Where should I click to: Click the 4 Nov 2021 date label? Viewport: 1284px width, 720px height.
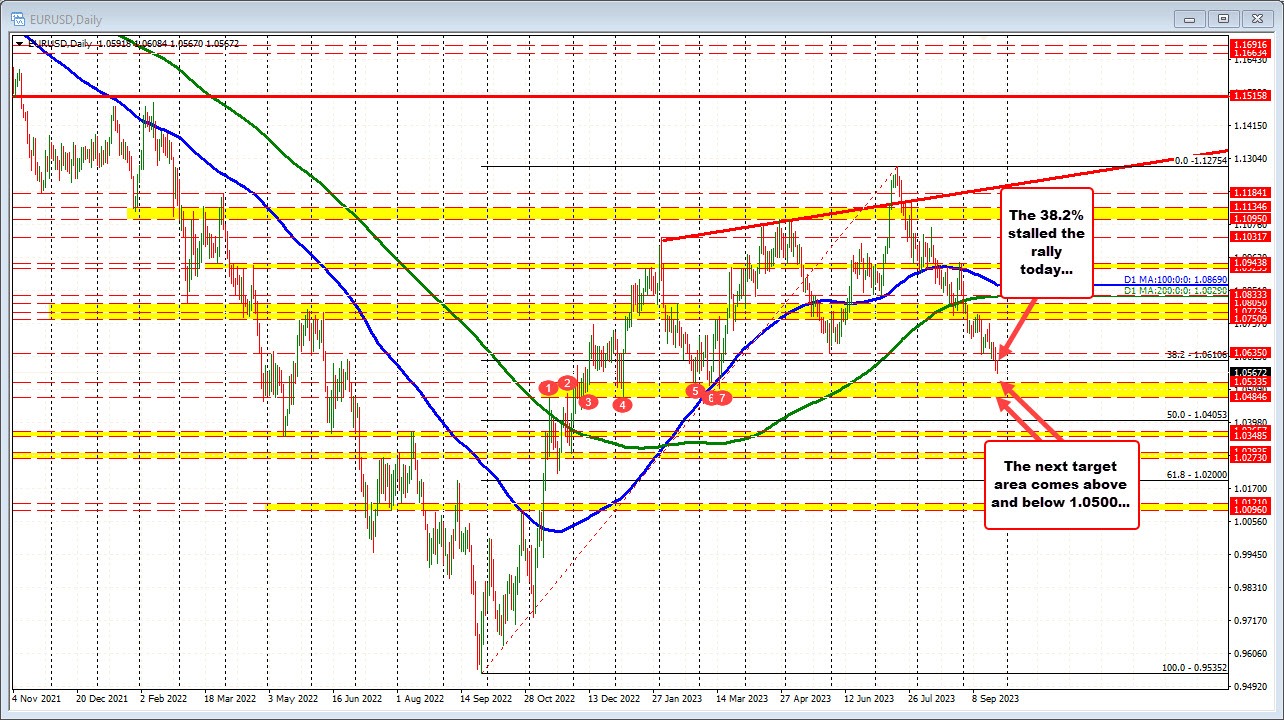pyautogui.click(x=37, y=699)
